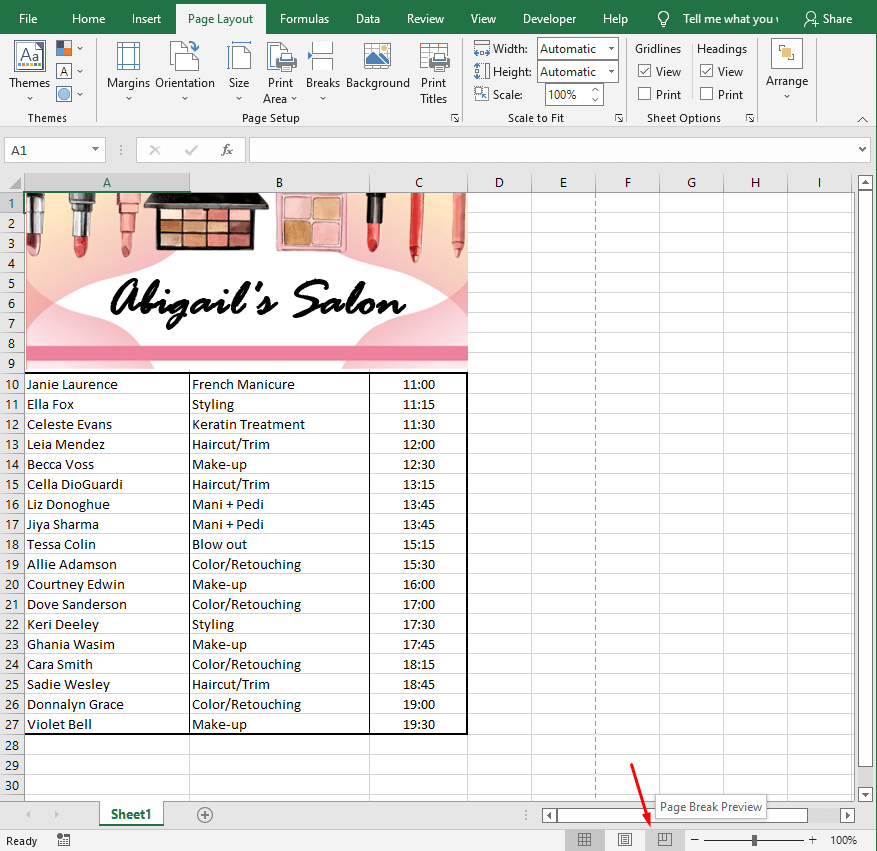Image resolution: width=877 pixels, height=851 pixels.
Task: Switch to Page Break Preview view
Action: coord(664,840)
